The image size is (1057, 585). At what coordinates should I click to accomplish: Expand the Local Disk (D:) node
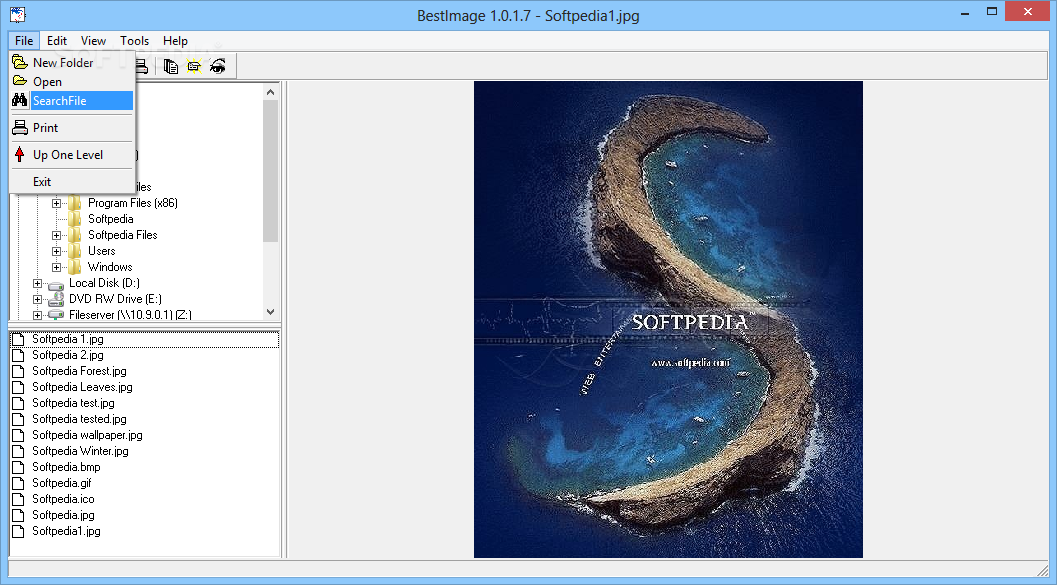click(38, 284)
